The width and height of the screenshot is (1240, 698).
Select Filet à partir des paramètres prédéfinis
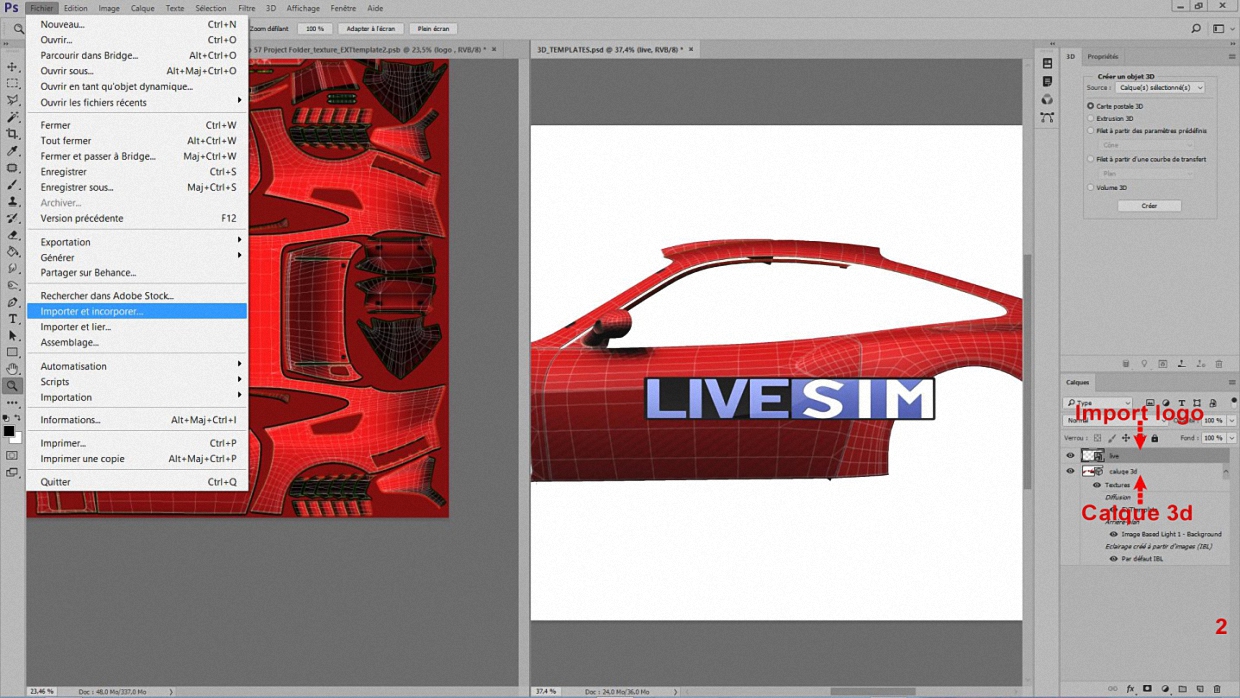point(1091,131)
